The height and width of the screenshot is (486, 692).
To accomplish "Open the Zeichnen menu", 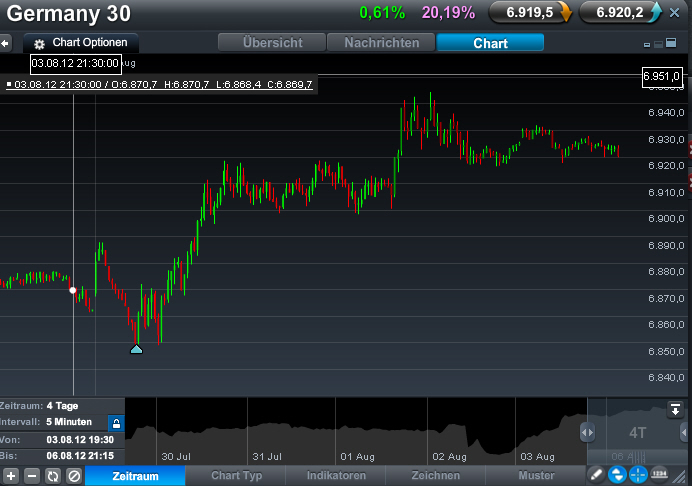I will (x=436, y=475).
